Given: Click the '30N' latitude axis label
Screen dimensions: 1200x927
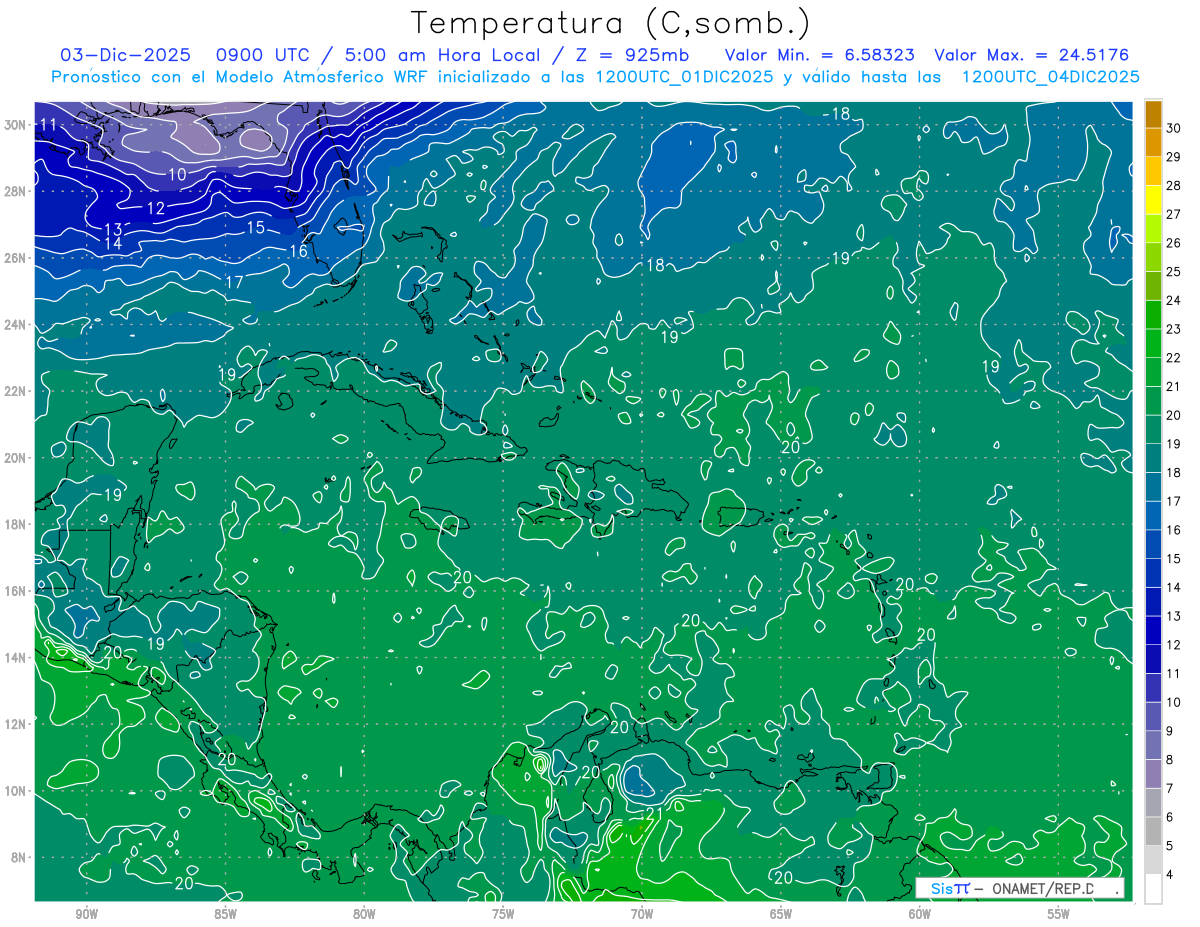Looking at the screenshot, I should [x=16, y=124].
